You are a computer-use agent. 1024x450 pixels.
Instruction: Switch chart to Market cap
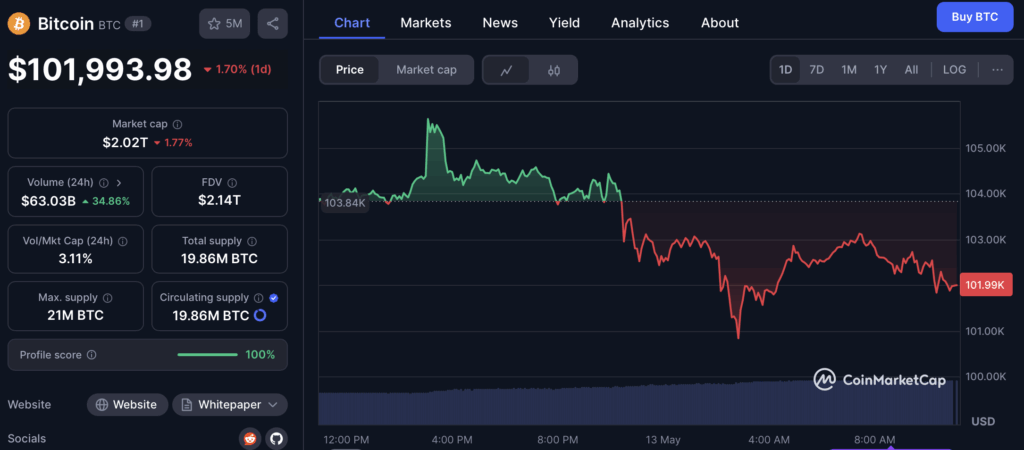click(426, 70)
